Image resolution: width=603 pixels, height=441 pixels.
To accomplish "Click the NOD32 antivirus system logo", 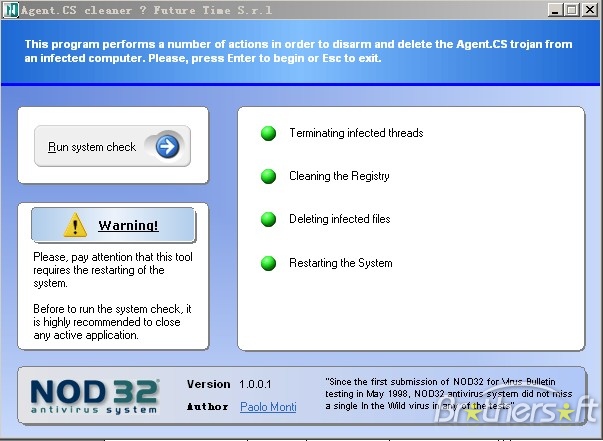I will point(95,396).
